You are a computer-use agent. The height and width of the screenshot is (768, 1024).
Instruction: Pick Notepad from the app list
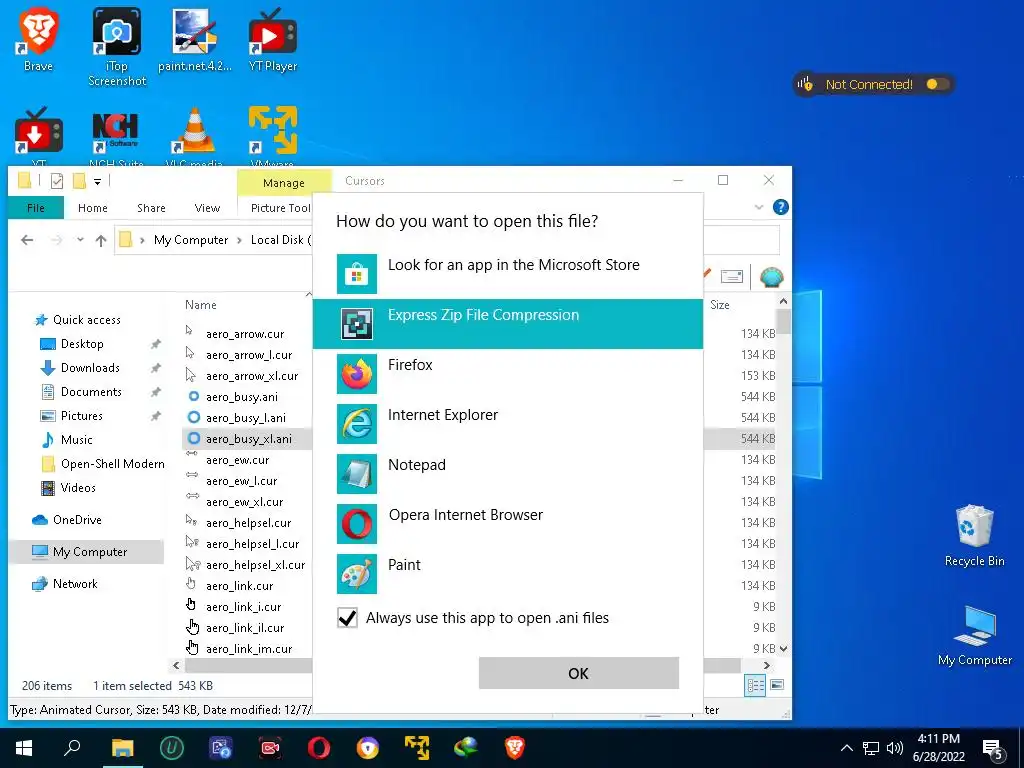507,473
